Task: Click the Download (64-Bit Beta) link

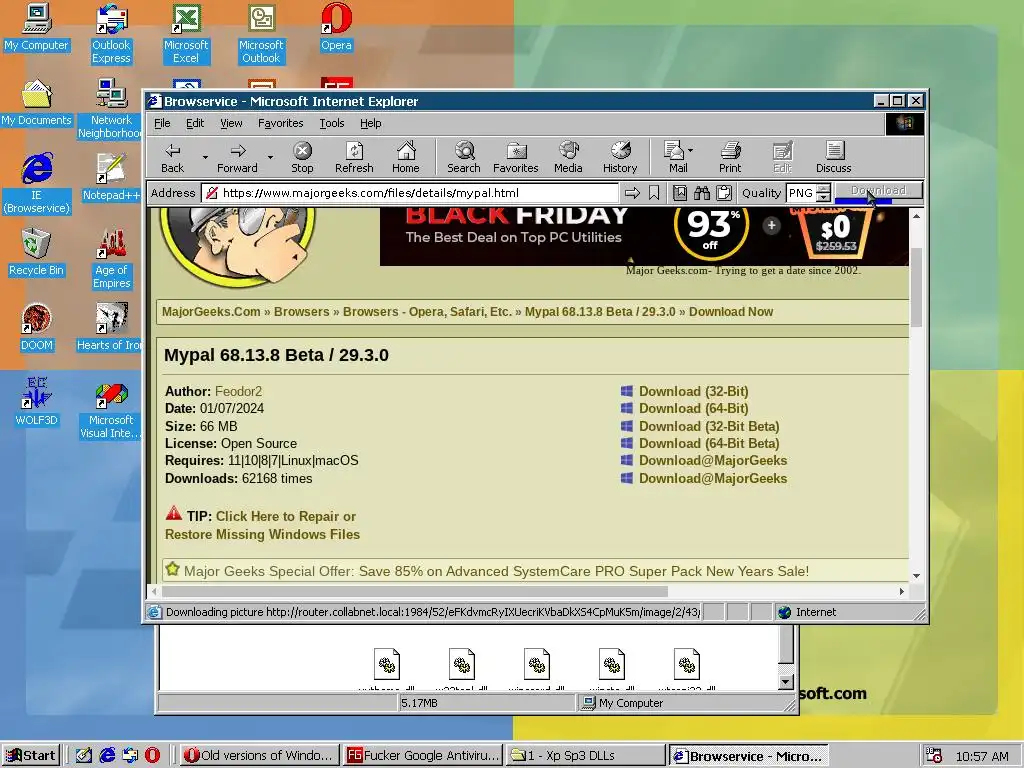Action: (709, 443)
